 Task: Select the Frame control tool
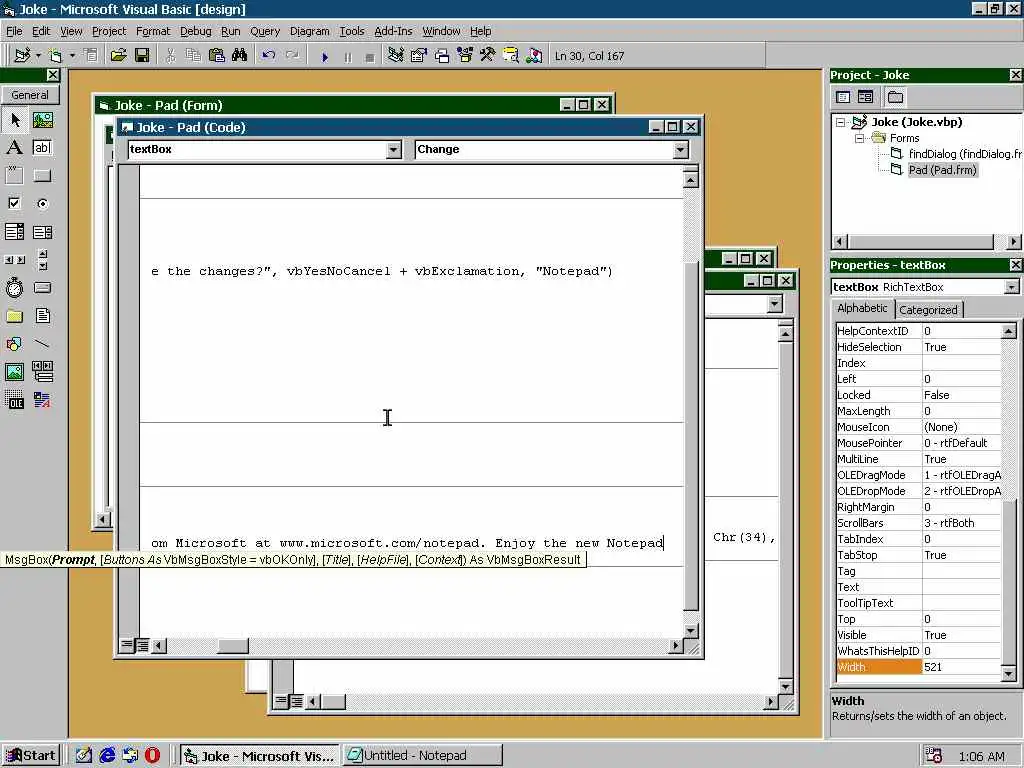pos(14,176)
